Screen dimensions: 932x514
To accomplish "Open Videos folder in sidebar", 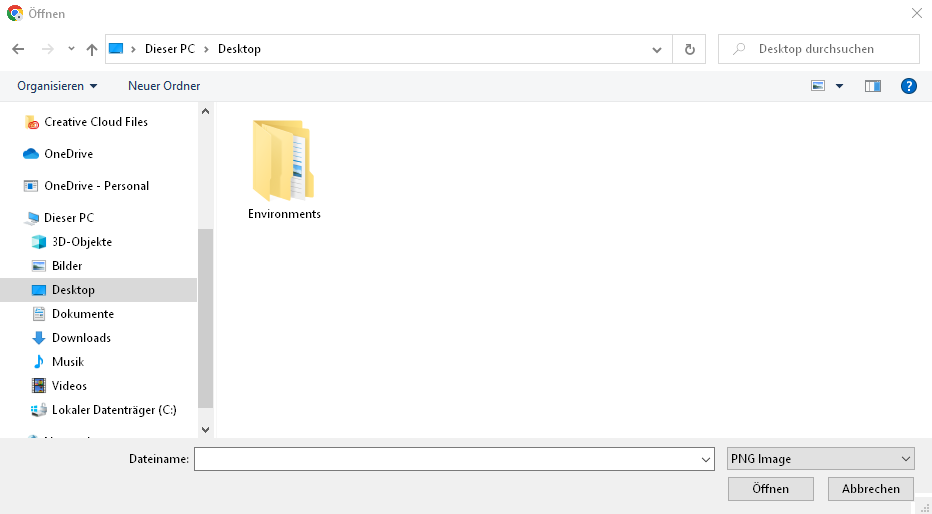I will pos(69,386).
